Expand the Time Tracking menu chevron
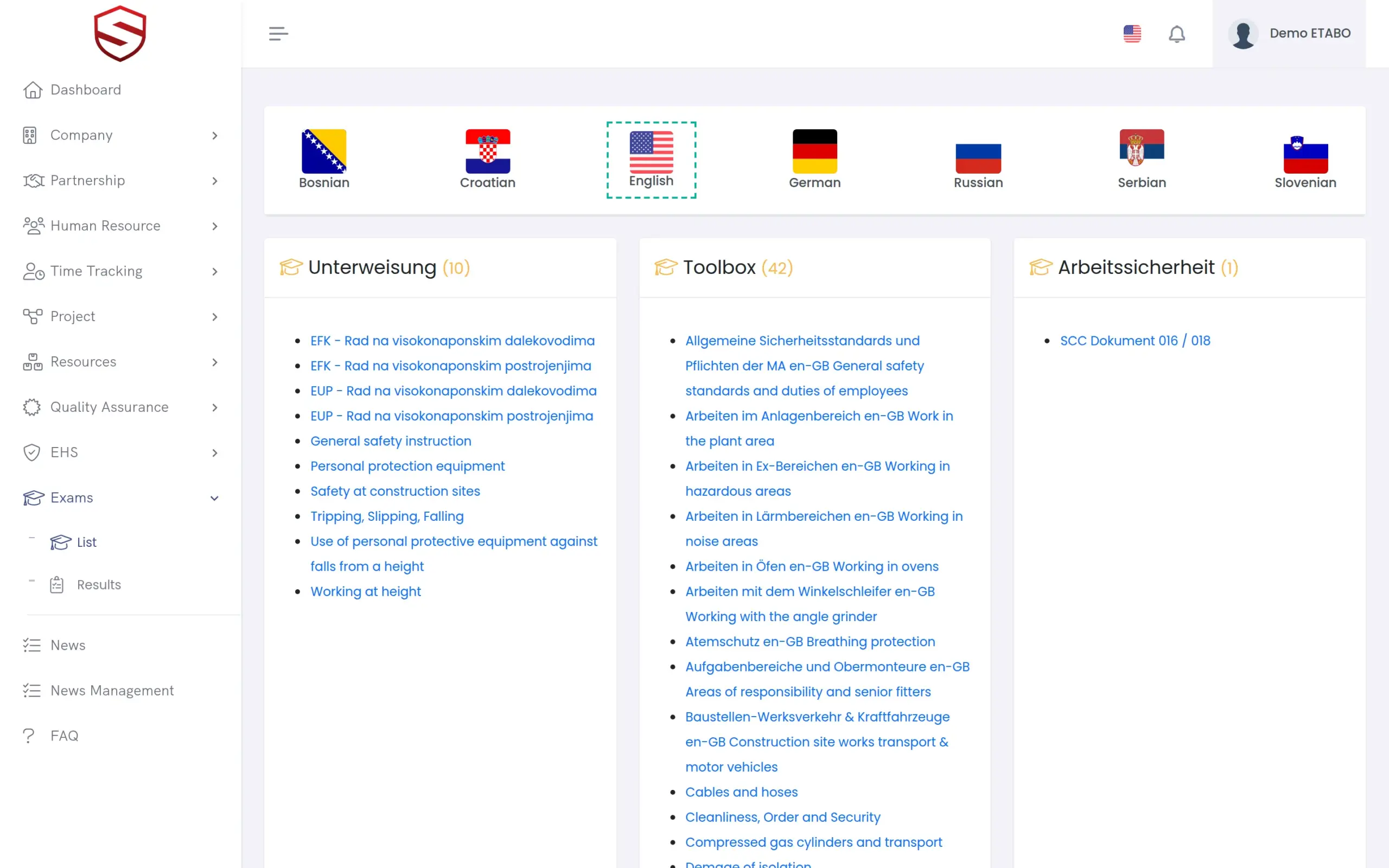The width and height of the screenshot is (1389, 868). 215,272
